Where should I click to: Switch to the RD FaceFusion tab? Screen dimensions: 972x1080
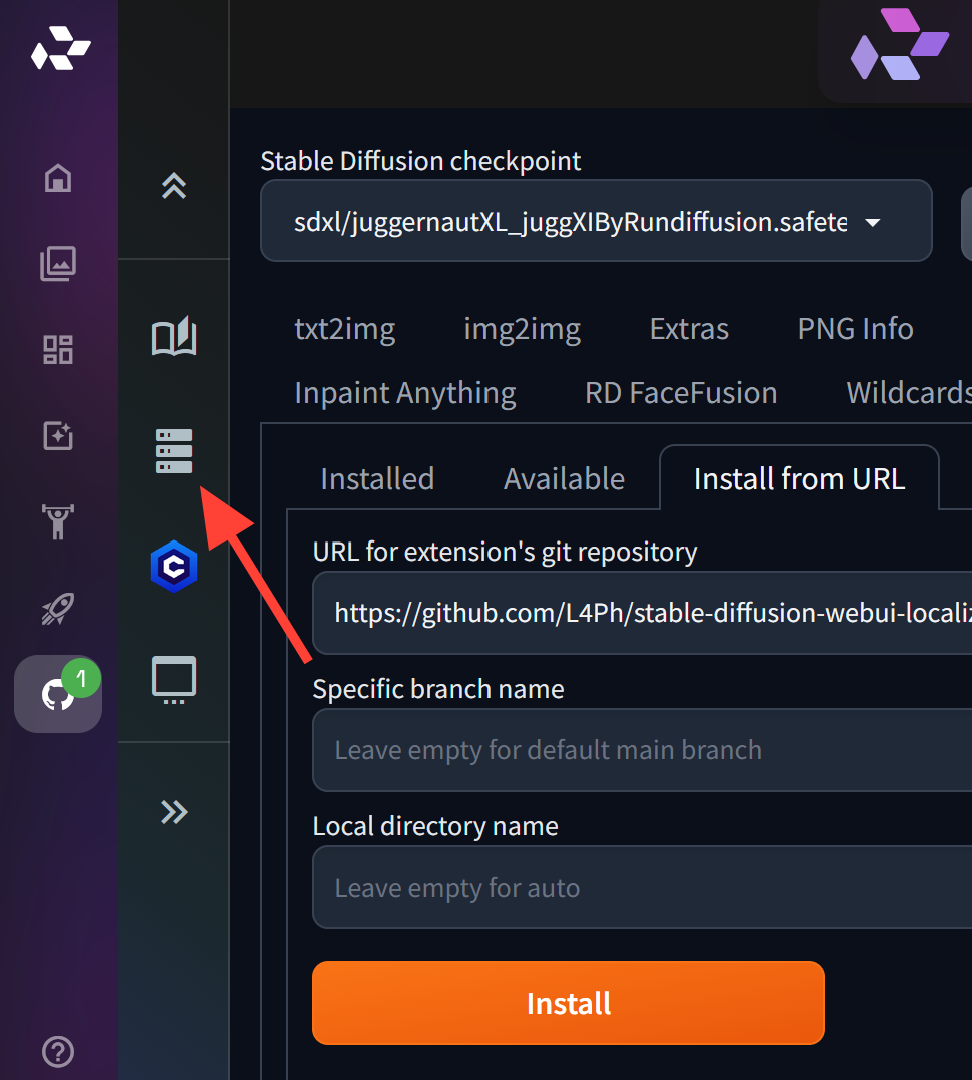click(x=681, y=392)
